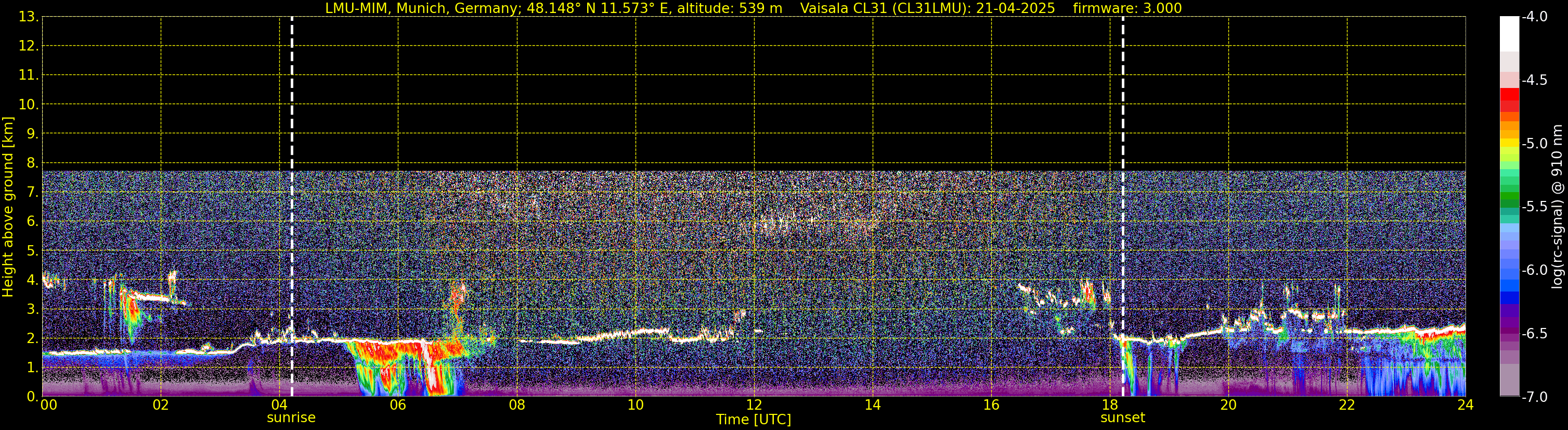This screenshot has width=1568, height=430.
Task: Click the -7.0 tick label on colorbar
Action: [x=1535, y=397]
